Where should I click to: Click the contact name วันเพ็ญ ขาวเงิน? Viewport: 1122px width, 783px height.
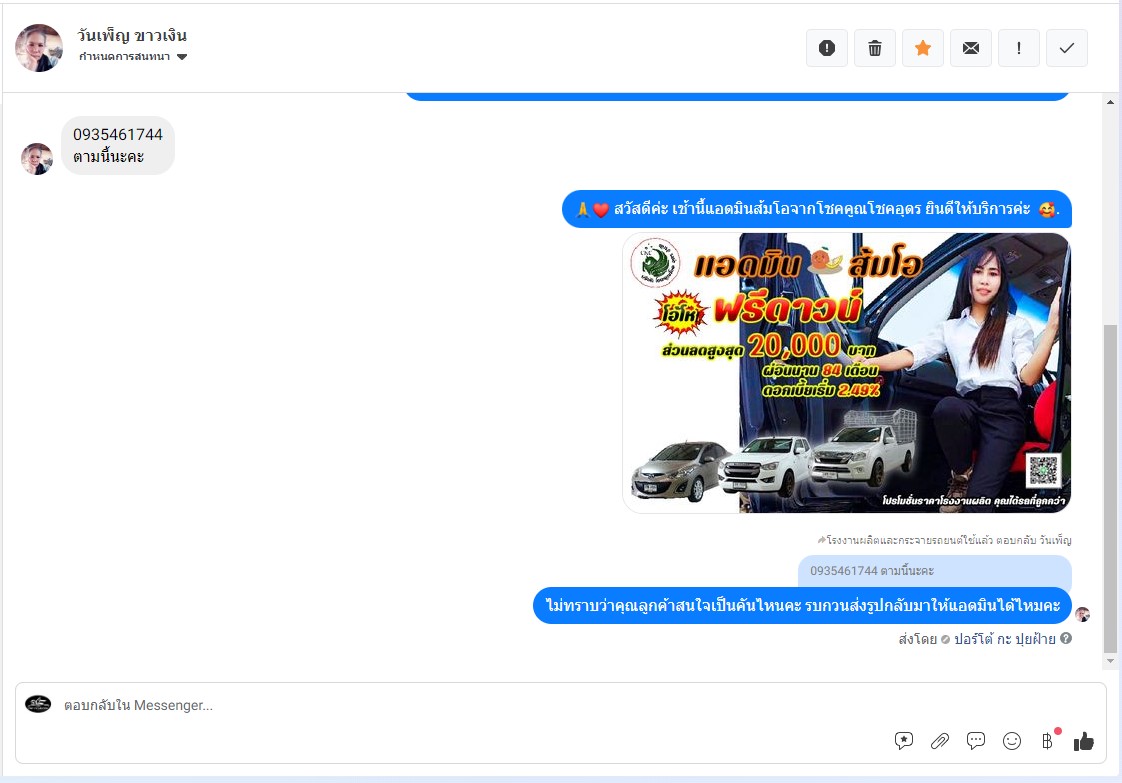tap(132, 35)
